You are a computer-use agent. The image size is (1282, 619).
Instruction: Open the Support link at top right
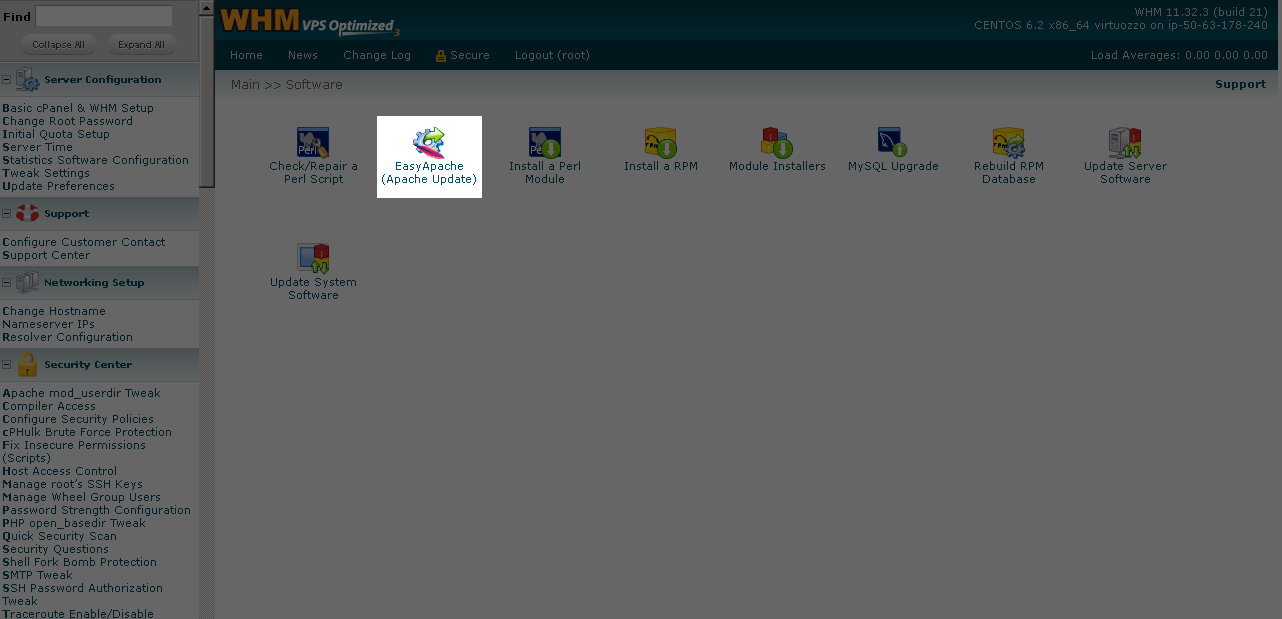pos(1240,84)
